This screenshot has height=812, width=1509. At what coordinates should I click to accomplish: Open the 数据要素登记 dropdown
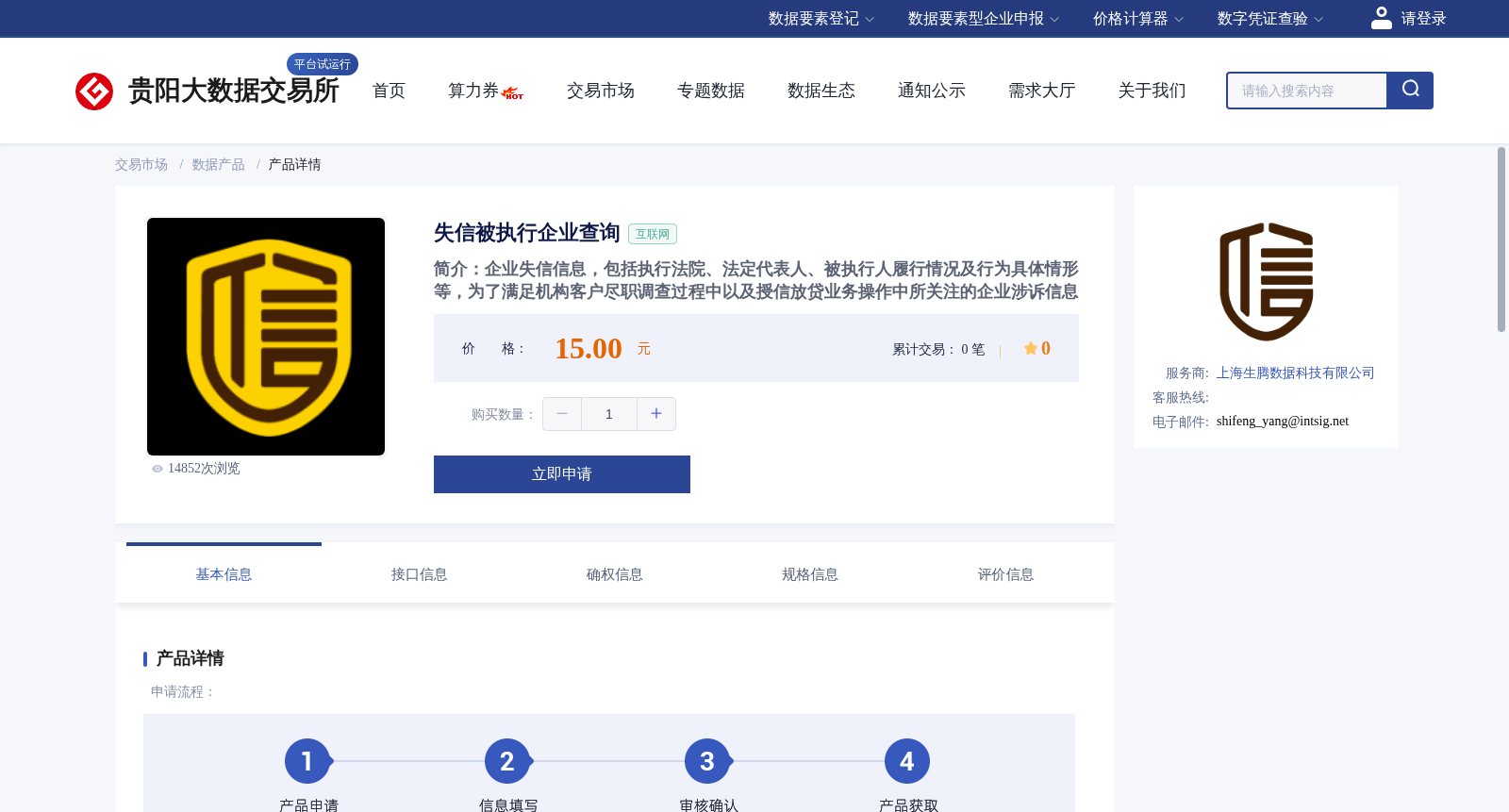click(821, 19)
